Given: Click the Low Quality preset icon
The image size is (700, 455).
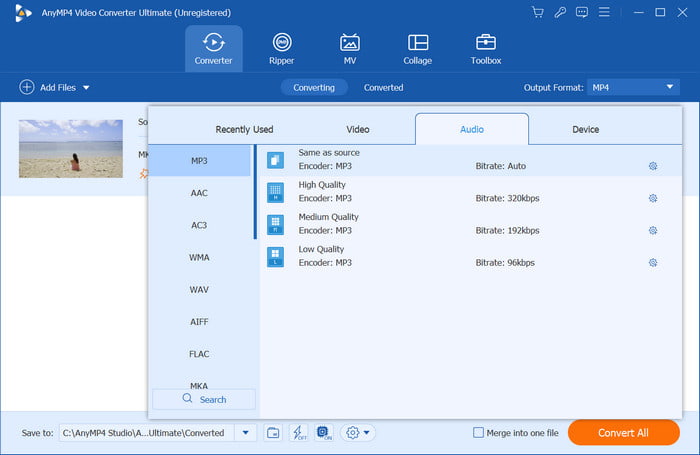Looking at the screenshot, I should point(275,257).
